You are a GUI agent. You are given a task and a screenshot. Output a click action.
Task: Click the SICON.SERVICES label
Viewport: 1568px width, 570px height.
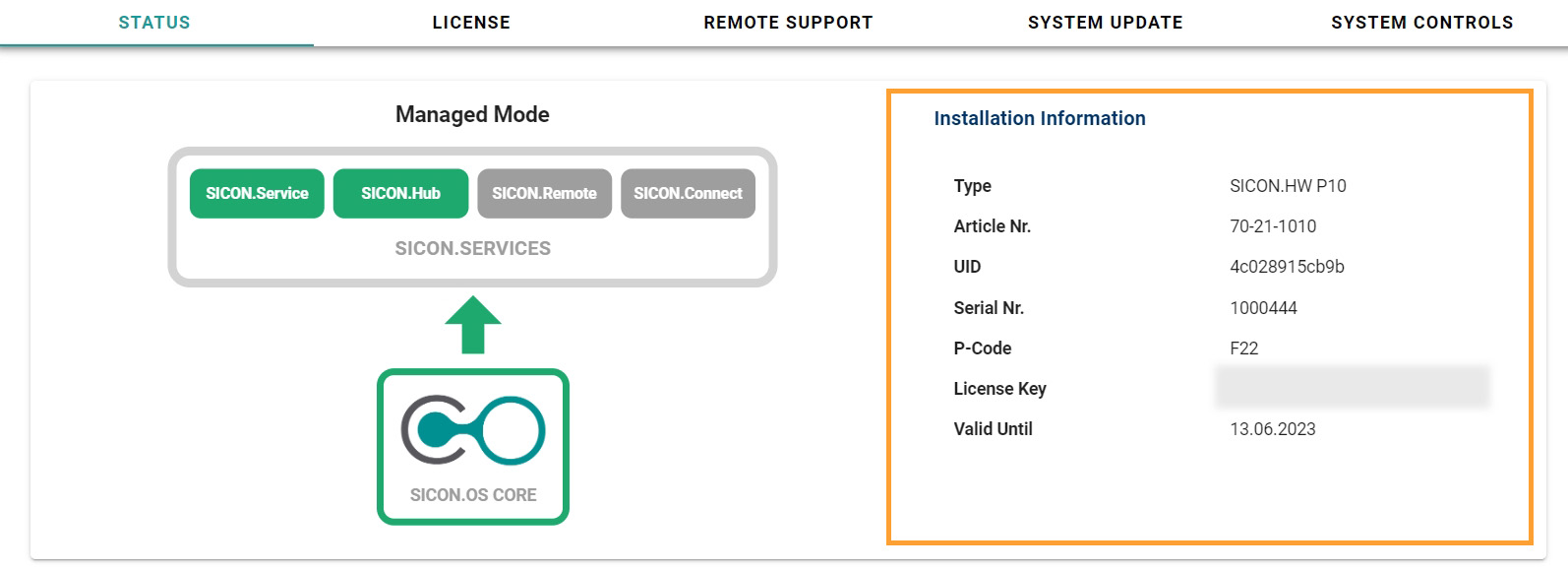pyautogui.click(x=472, y=249)
